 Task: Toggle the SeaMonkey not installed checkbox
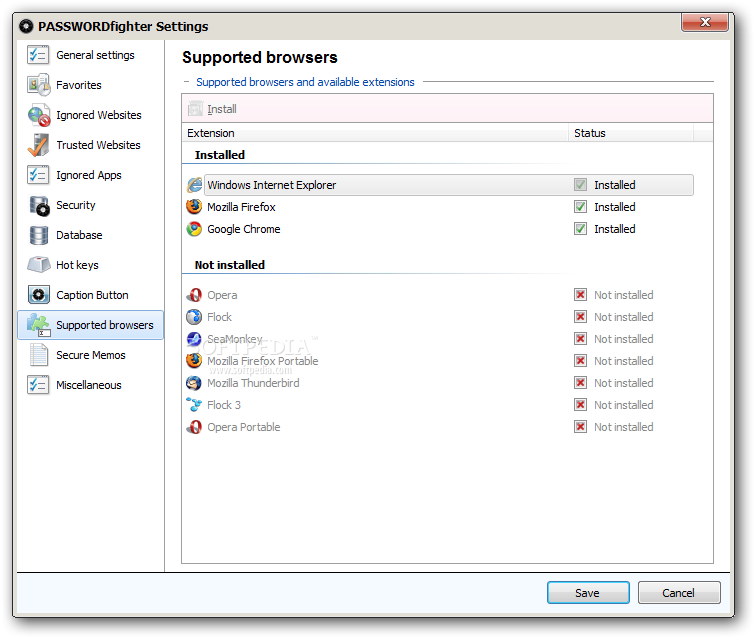point(580,339)
